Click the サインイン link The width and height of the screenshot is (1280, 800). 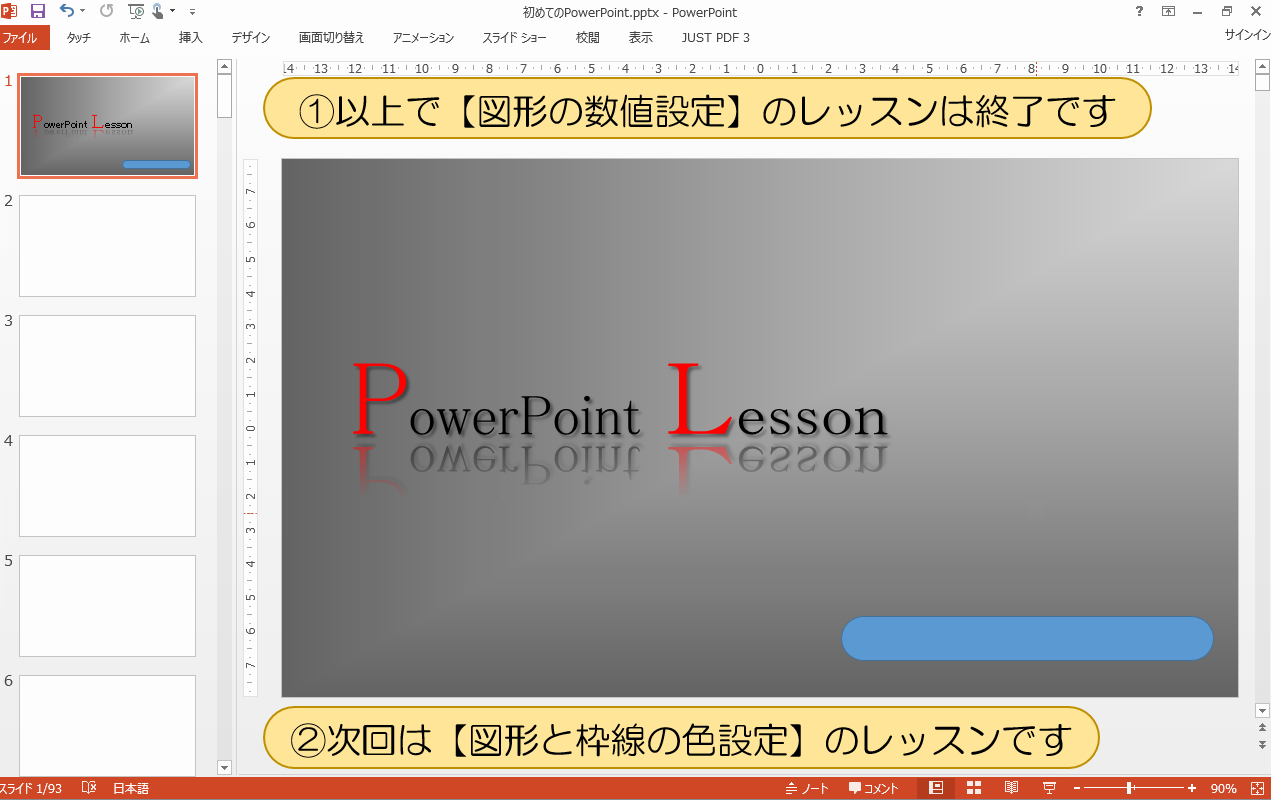pos(1248,34)
